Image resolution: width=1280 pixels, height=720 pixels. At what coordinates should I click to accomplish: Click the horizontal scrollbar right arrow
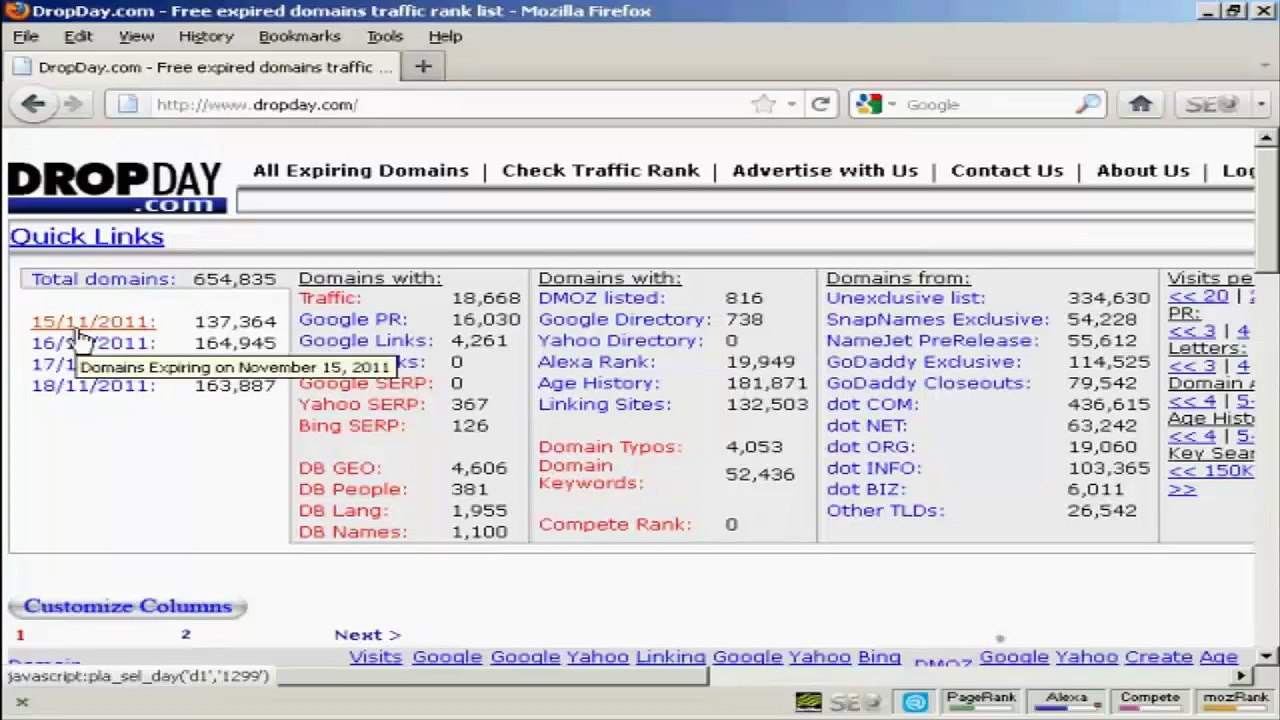point(1241,676)
